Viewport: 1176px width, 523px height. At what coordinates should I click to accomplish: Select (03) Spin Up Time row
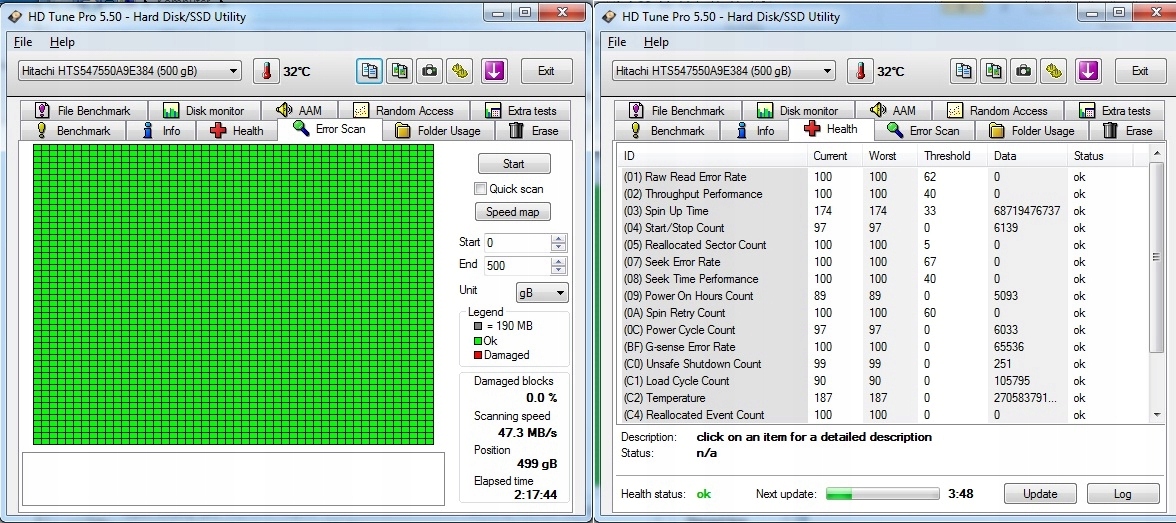[883, 211]
